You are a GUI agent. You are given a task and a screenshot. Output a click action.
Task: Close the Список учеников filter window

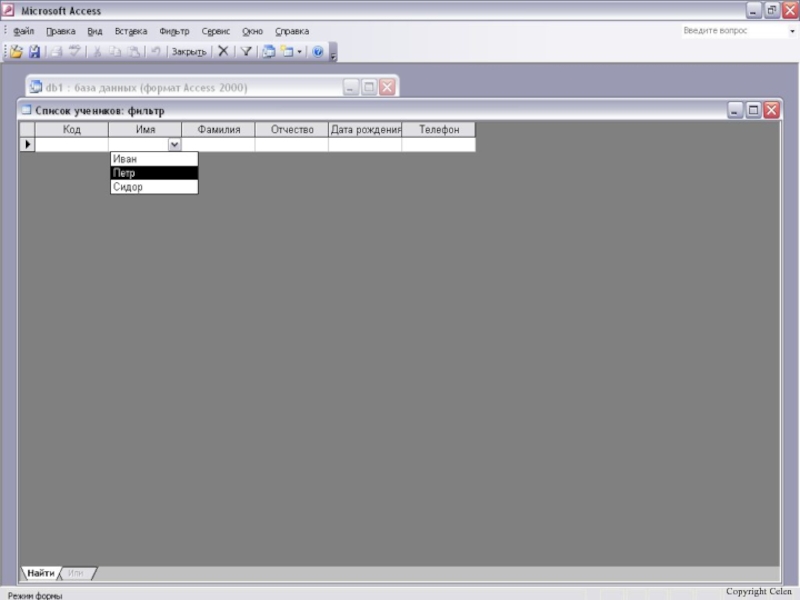(771, 110)
